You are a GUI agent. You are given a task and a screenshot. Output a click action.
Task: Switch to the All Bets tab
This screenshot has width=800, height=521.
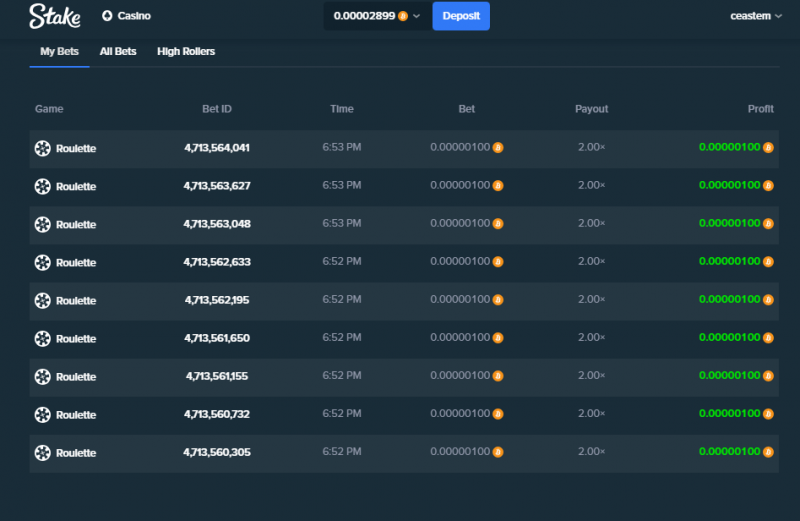(118, 52)
